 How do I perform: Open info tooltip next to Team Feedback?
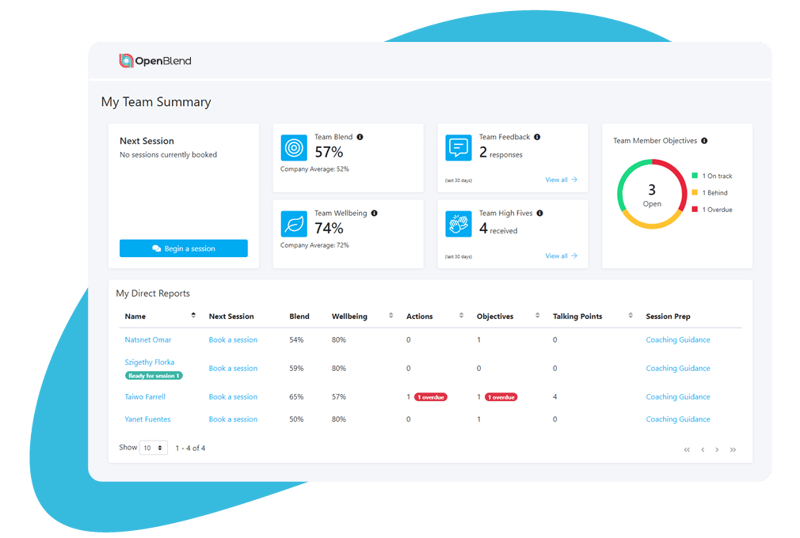click(x=537, y=137)
